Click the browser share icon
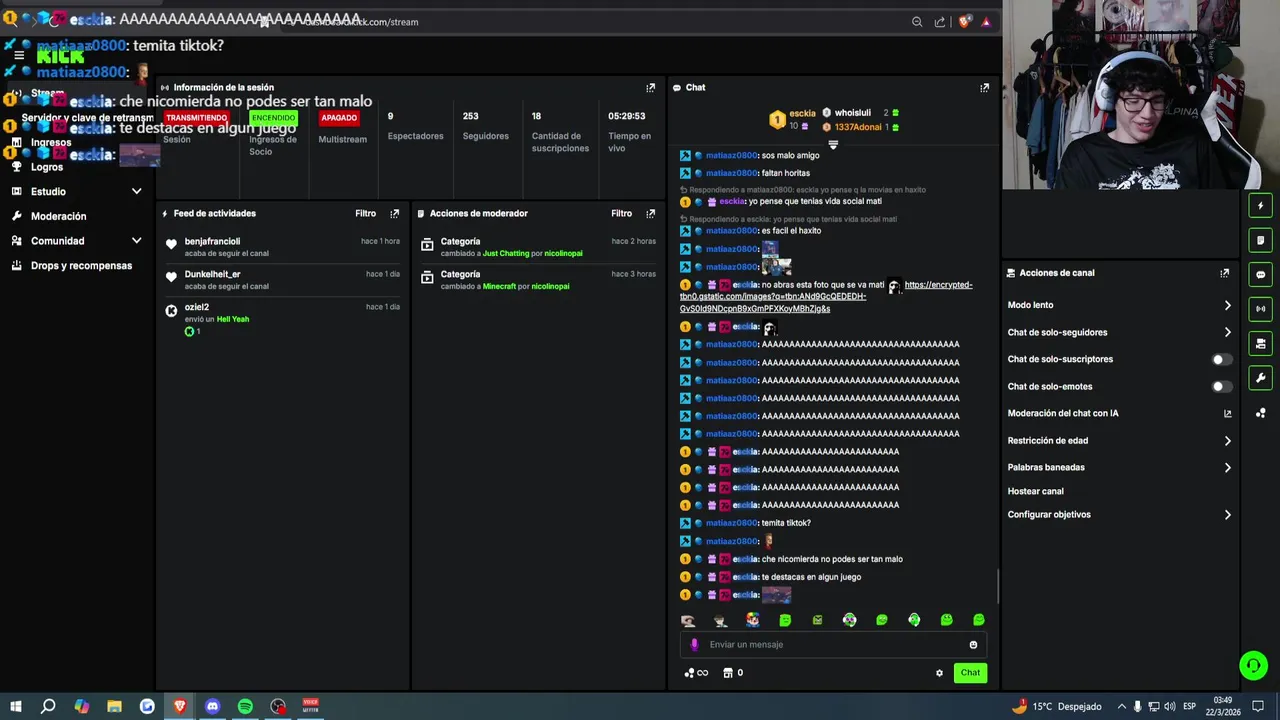The height and width of the screenshot is (720, 1280). click(x=940, y=22)
